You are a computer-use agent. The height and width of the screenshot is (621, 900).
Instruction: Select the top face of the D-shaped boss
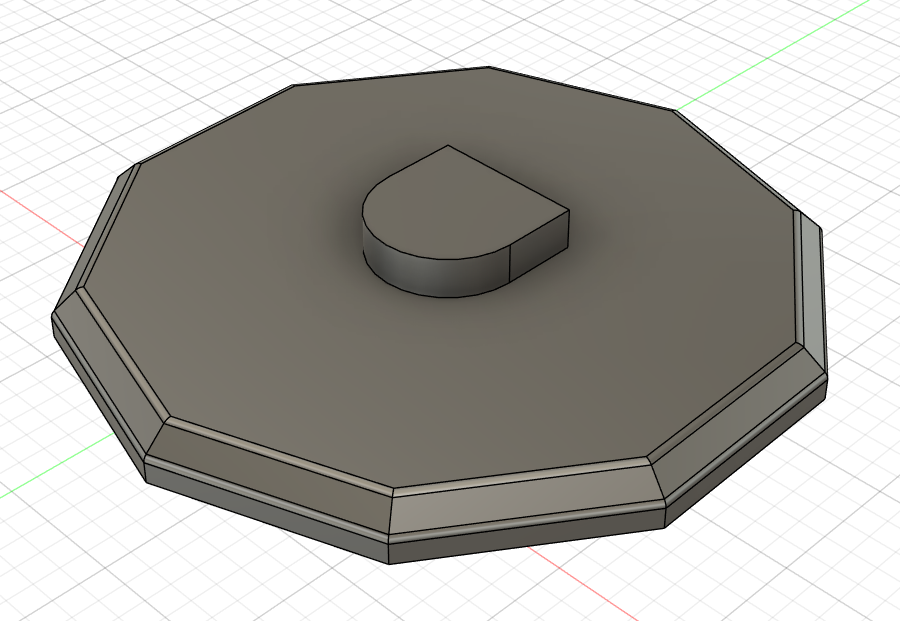(459, 204)
